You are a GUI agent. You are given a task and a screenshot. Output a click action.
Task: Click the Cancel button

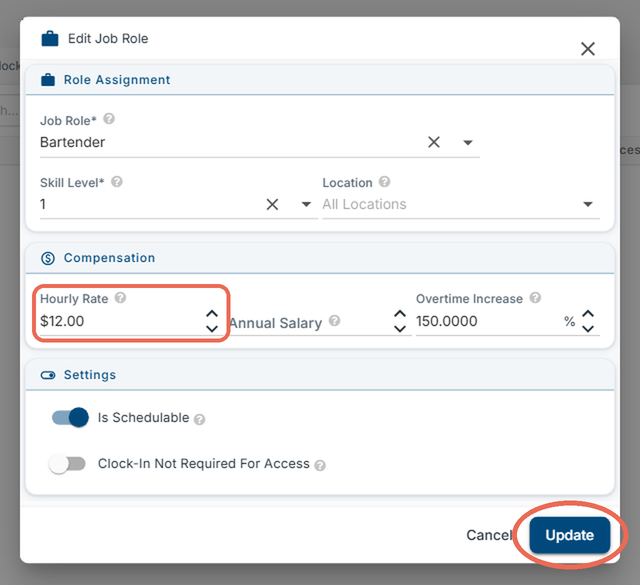489,535
